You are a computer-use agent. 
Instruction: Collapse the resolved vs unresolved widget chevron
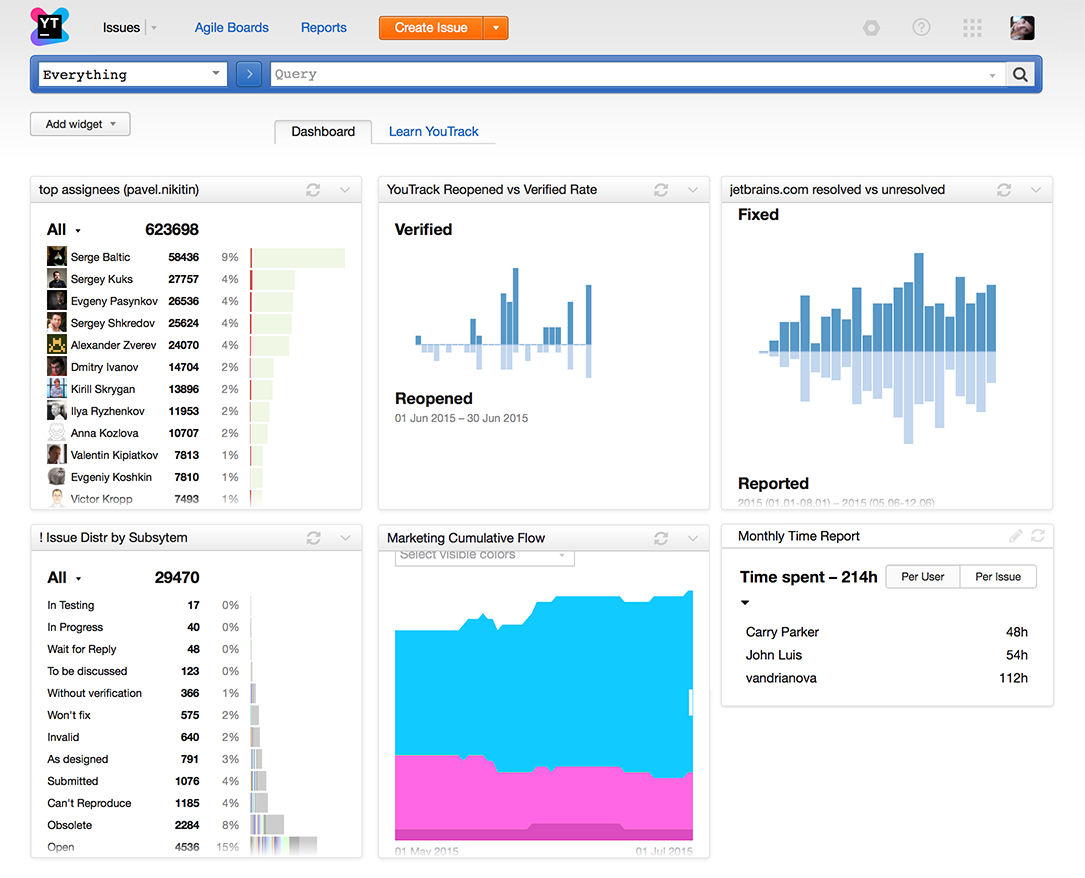pyautogui.click(x=1036, y=190)
